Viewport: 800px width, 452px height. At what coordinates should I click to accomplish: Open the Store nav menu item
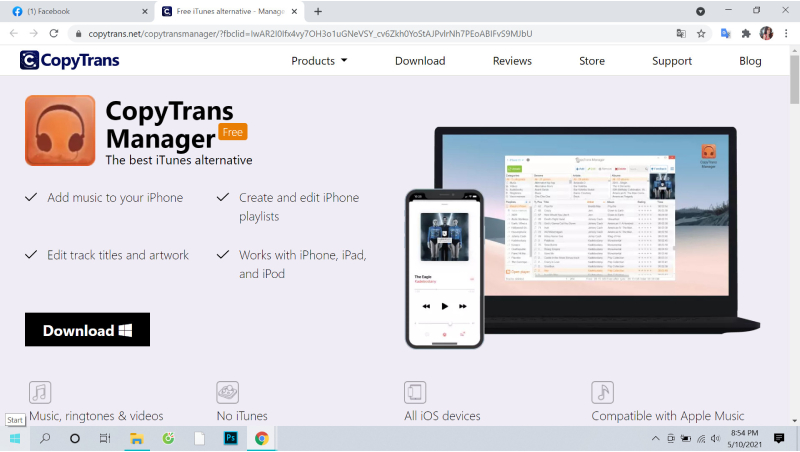click(x=592, y=61)
